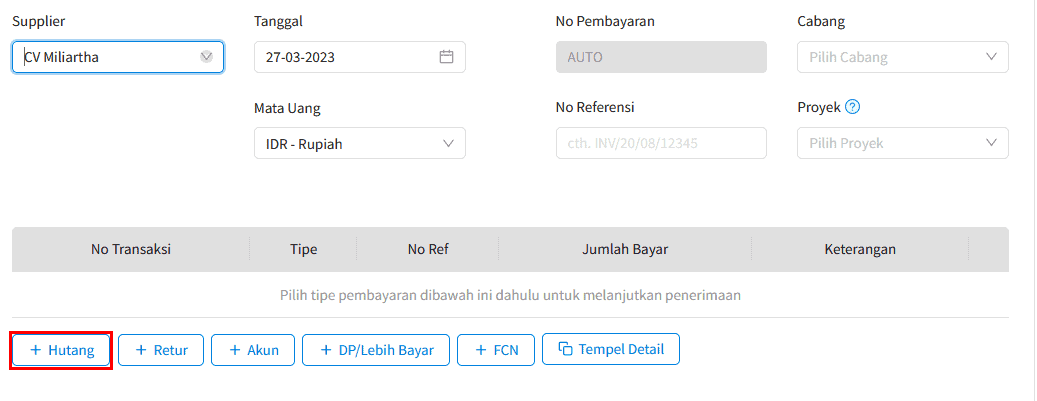The width and height of the screenshot is (1037, 401).
Task: Click the copy icon on Tempel Detail
Action: (x=565, y=349)
